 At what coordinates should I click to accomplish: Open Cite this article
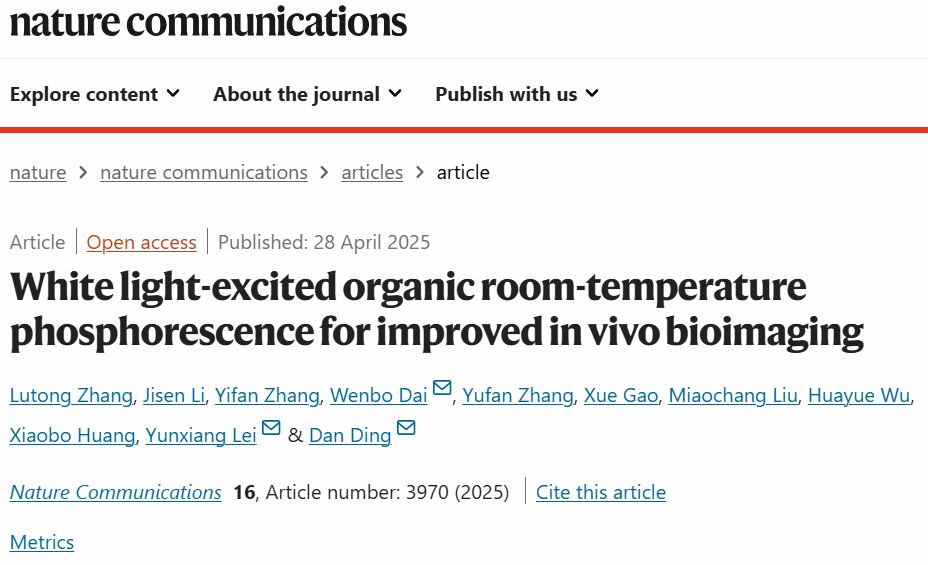601,492
